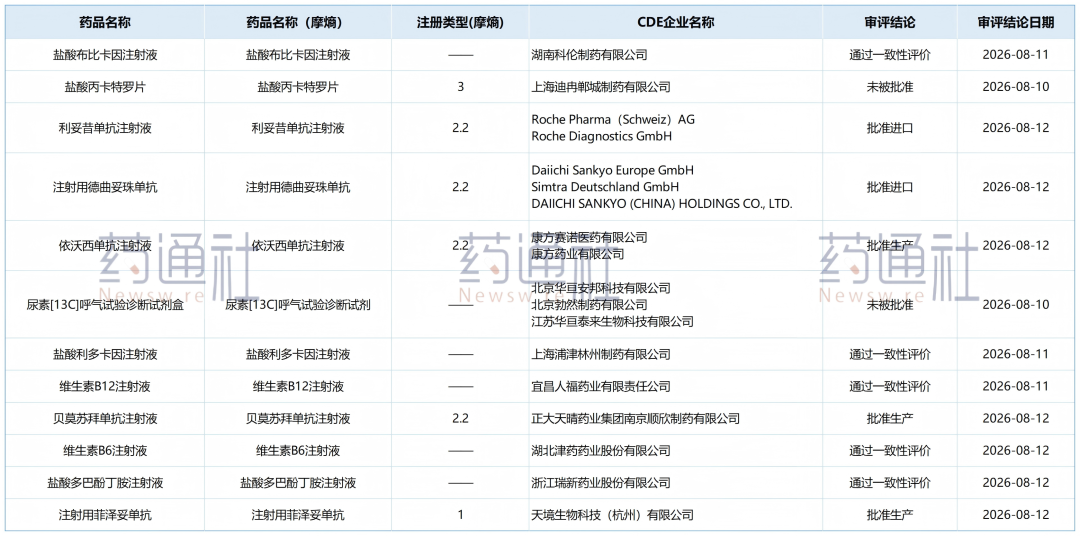Select company cell 上海浦津林州制药有限公司
Viewport: 1080px width, 536px height.
(601, 354)
